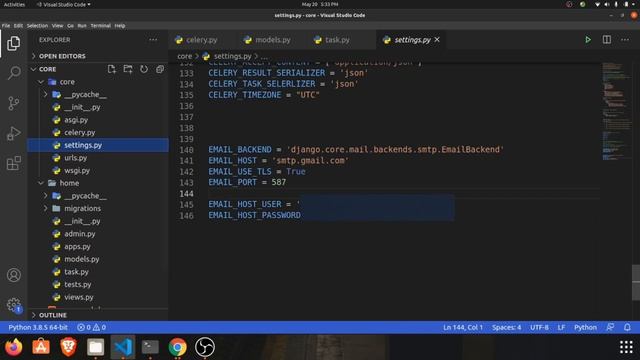Open the Edit menu
The height and width of the screenshot is (360, 640).
[x=18, y=25]
